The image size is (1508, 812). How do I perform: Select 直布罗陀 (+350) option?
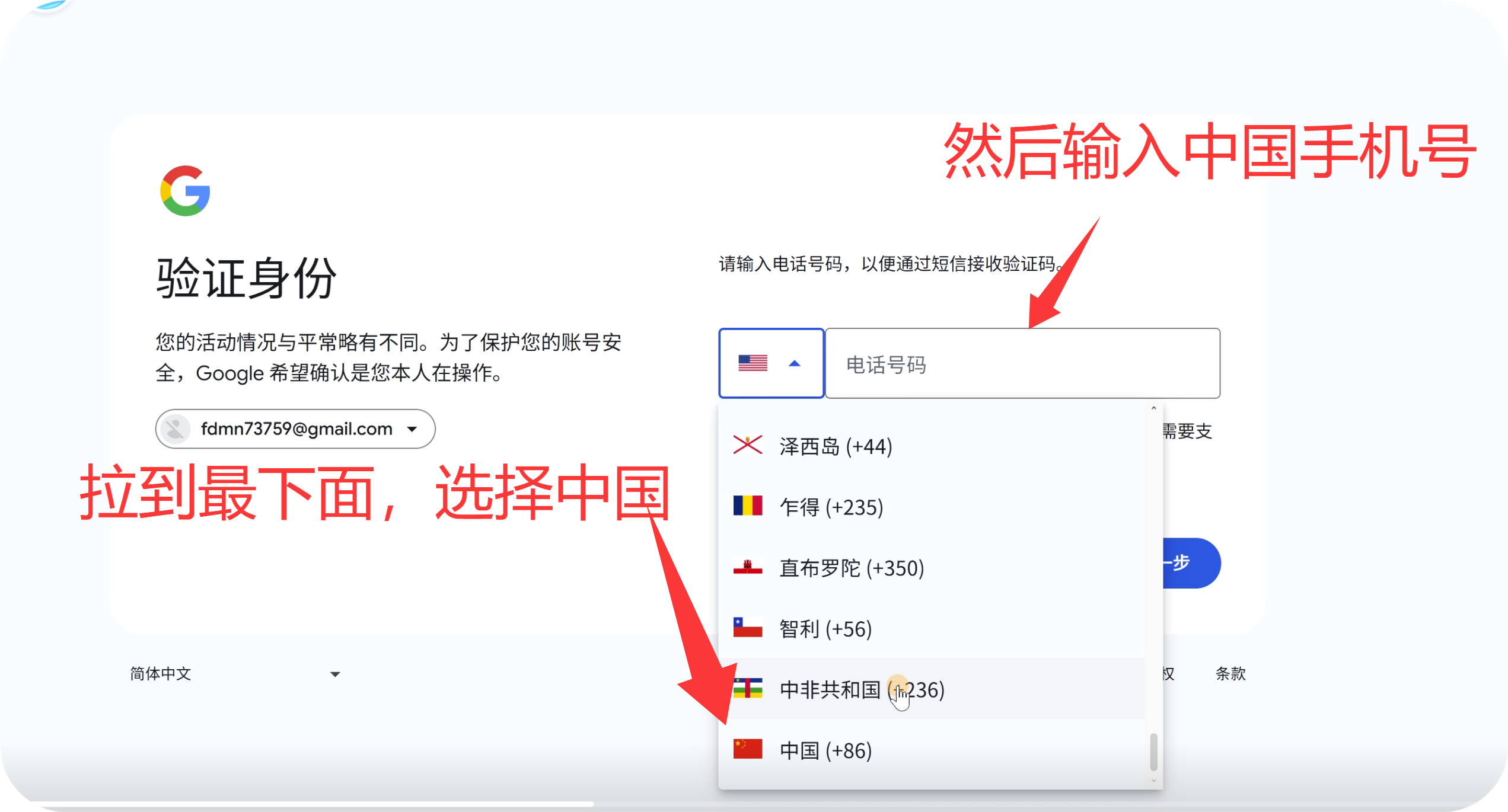[x=850, y=567]
